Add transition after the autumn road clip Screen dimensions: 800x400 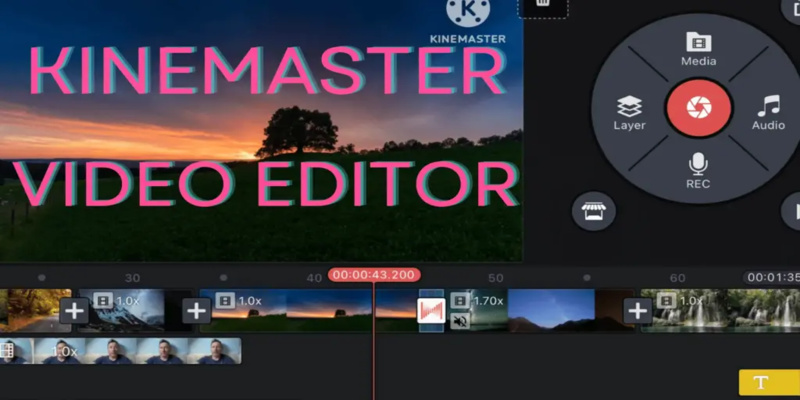(x=74, y=310)
